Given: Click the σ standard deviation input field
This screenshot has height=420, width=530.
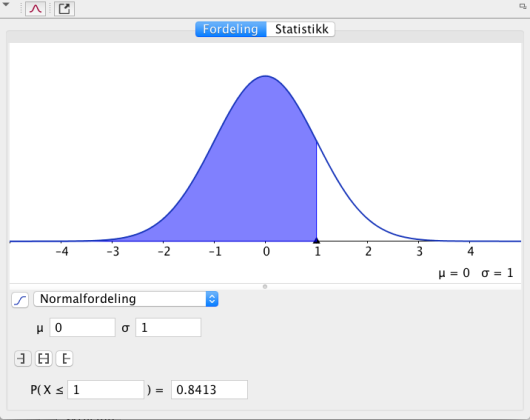Looking at the screenshot, I should [x=168, y=327].
